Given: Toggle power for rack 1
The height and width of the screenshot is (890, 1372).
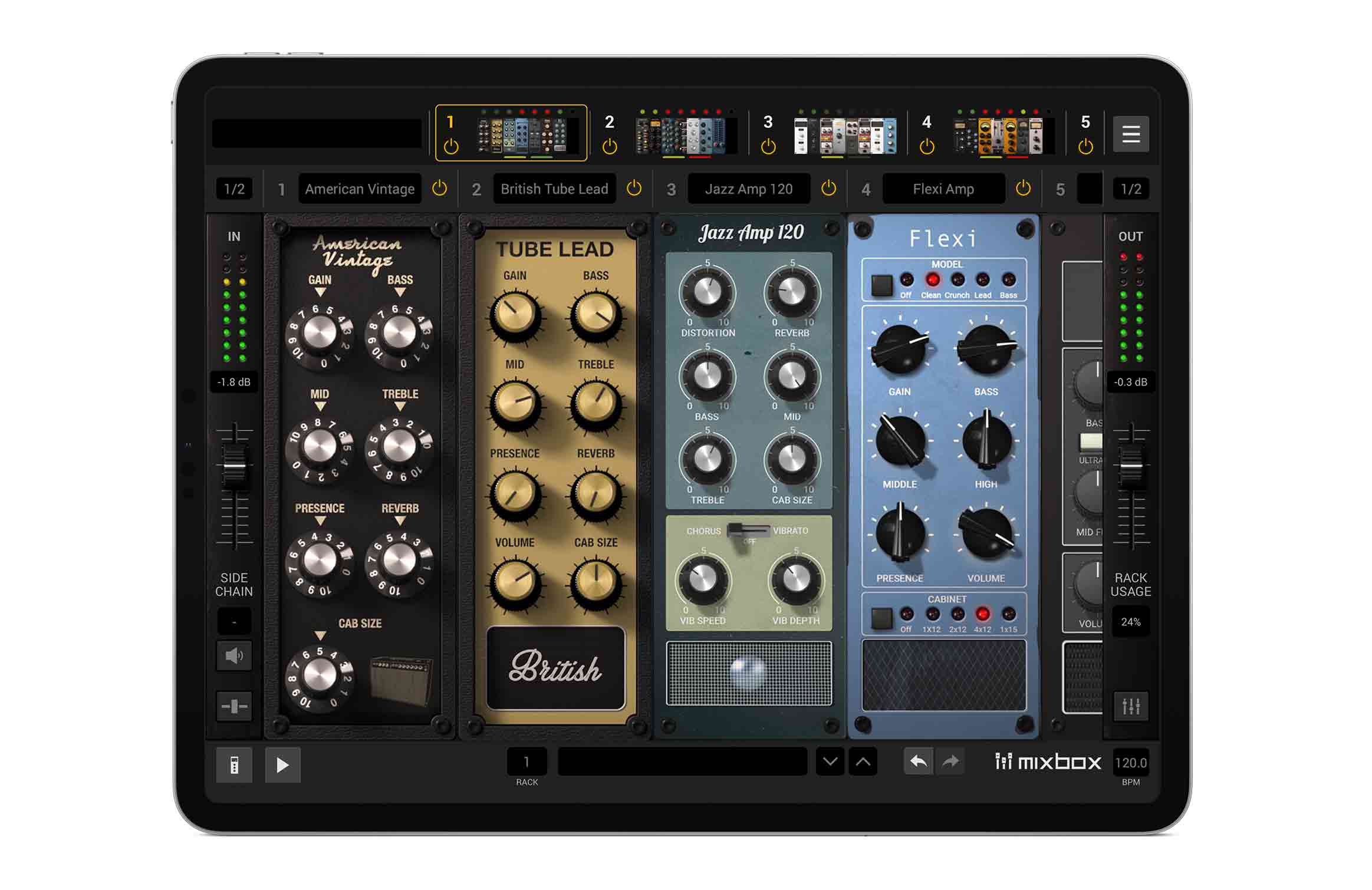Looking at the screenshot, I should (x=451, y=146).
